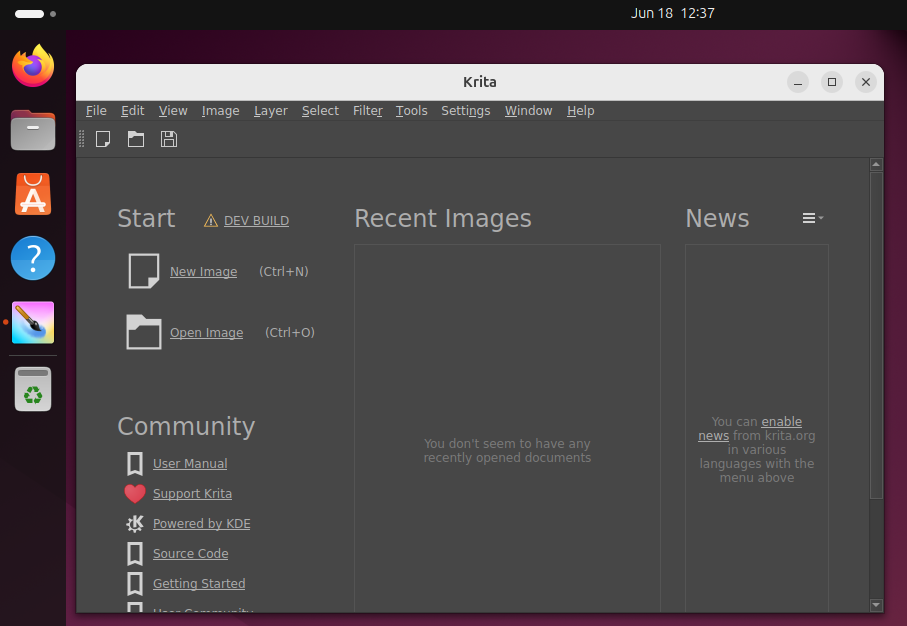Viewport: 907px width, 626px height.
Task: Open the View menu
Action: pyautogui.click(x=173, y=111)
